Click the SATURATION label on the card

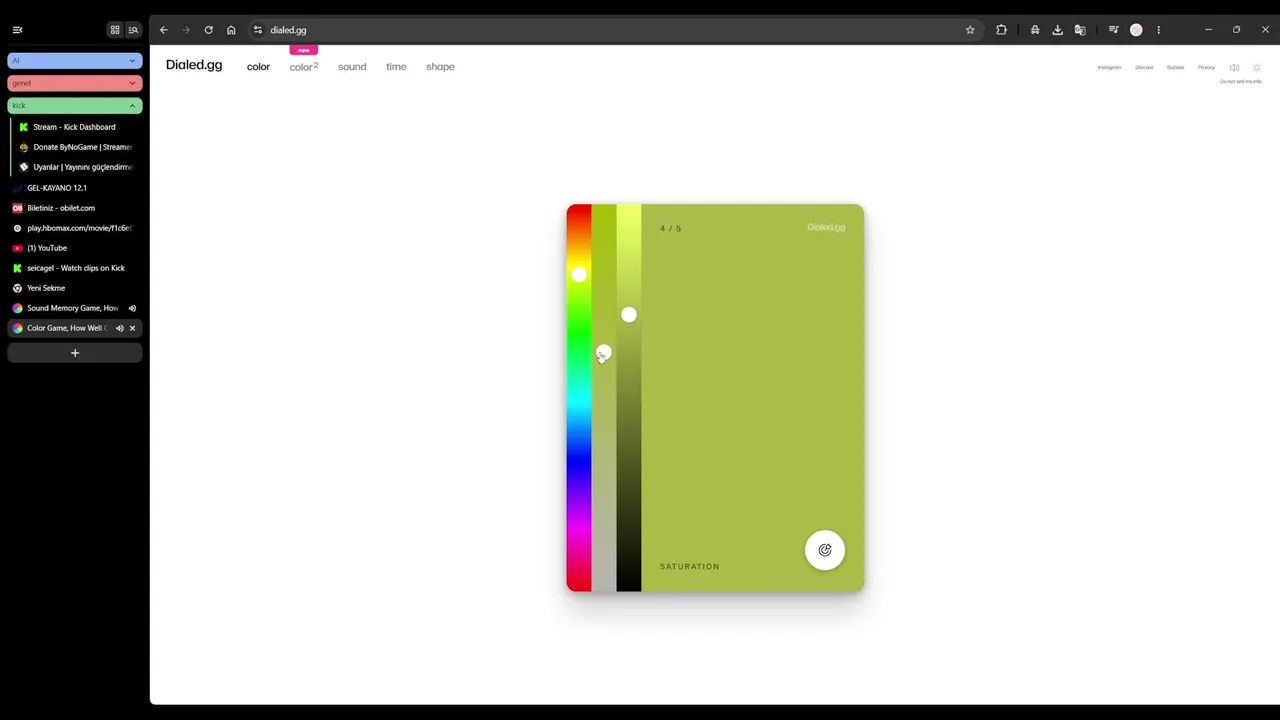[689, 567]
